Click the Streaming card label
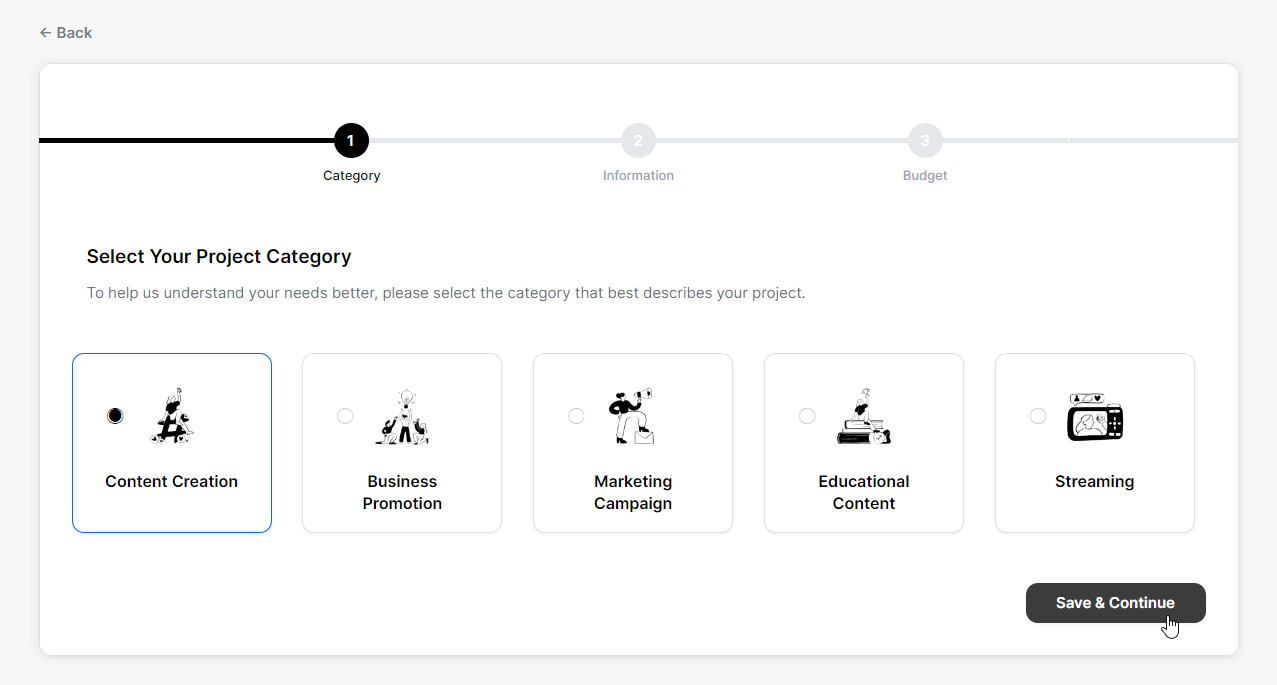This screenshot has width=1277, height=685. pyautogui.click(x=1095, y=482)
